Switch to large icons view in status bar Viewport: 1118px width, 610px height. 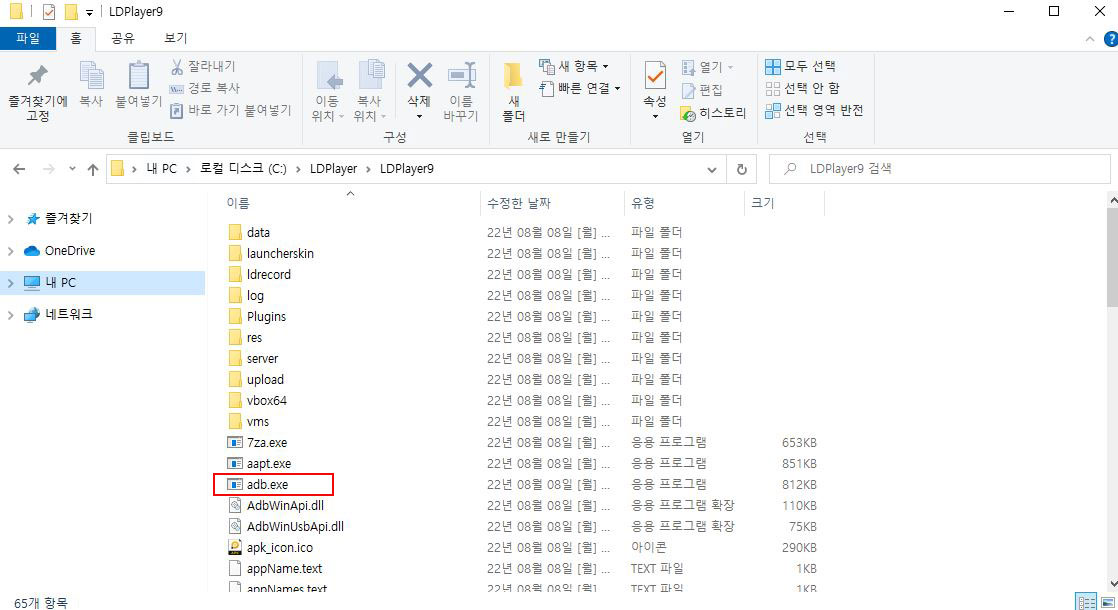1107,602
